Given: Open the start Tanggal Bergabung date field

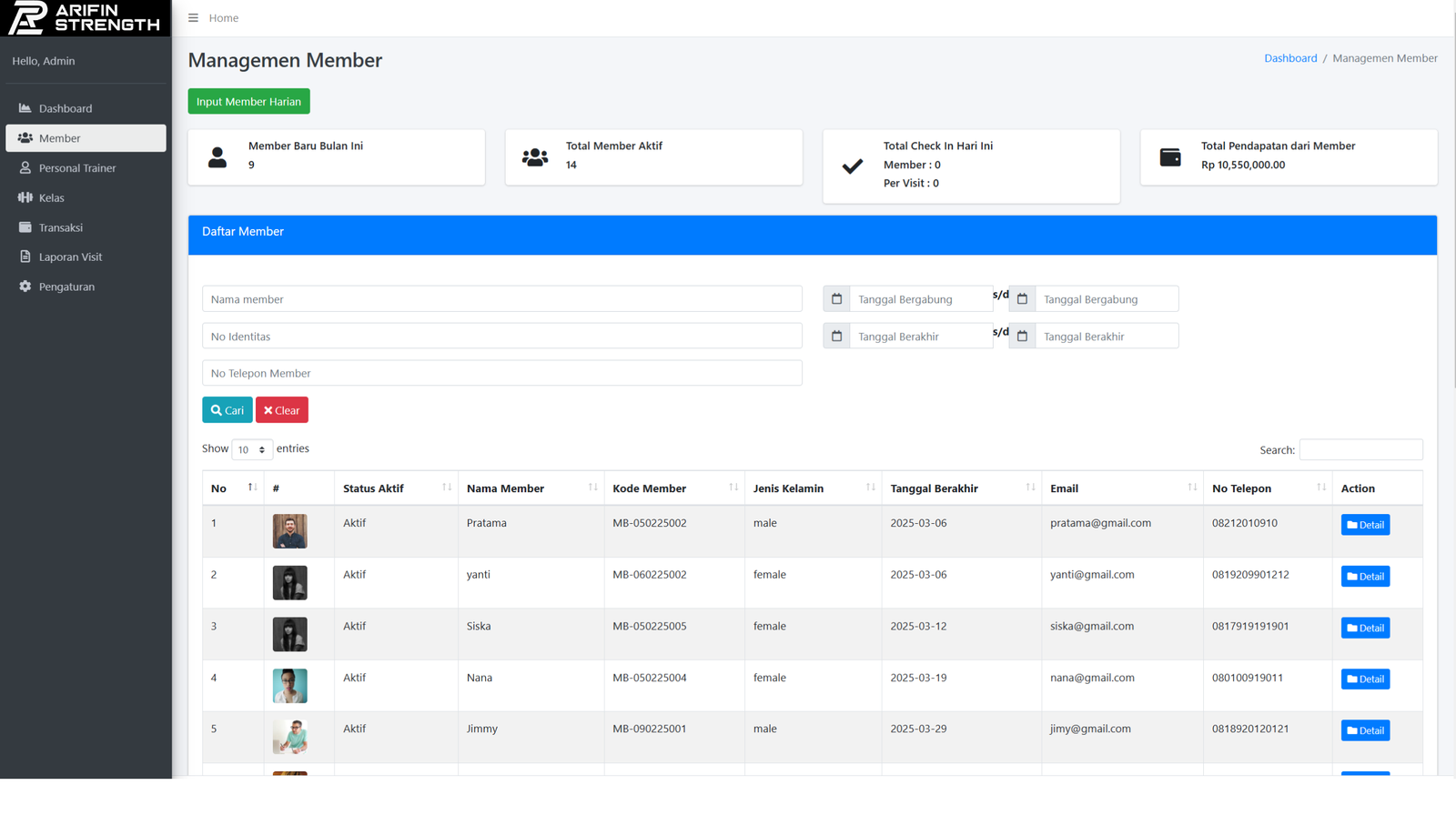Looking at the screenshot, I should [x=921, y=299].
